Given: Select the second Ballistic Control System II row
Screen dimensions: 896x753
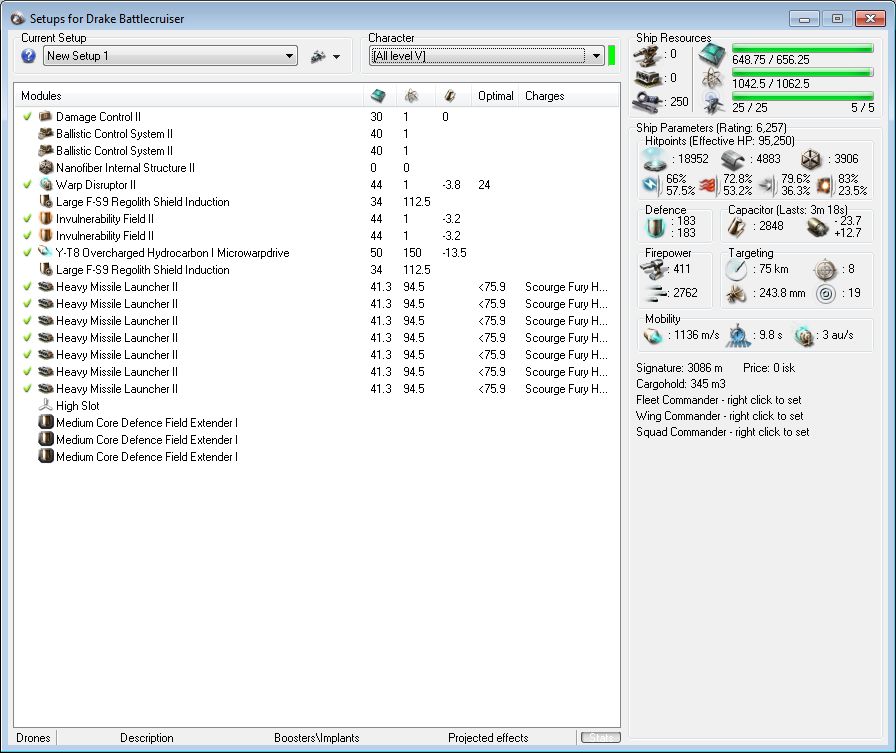Looking at the screenshot, I should coord(317,151).
